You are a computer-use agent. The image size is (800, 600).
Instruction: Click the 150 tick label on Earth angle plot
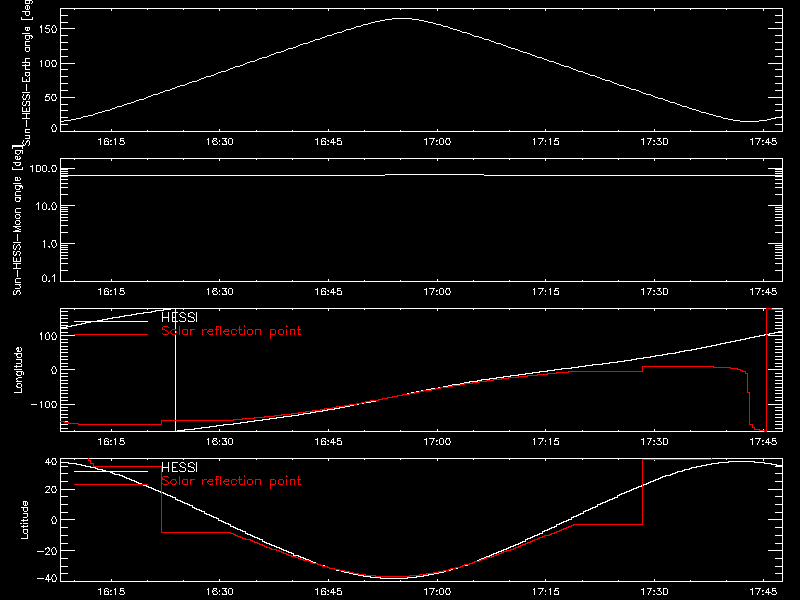tap(47, 29)
